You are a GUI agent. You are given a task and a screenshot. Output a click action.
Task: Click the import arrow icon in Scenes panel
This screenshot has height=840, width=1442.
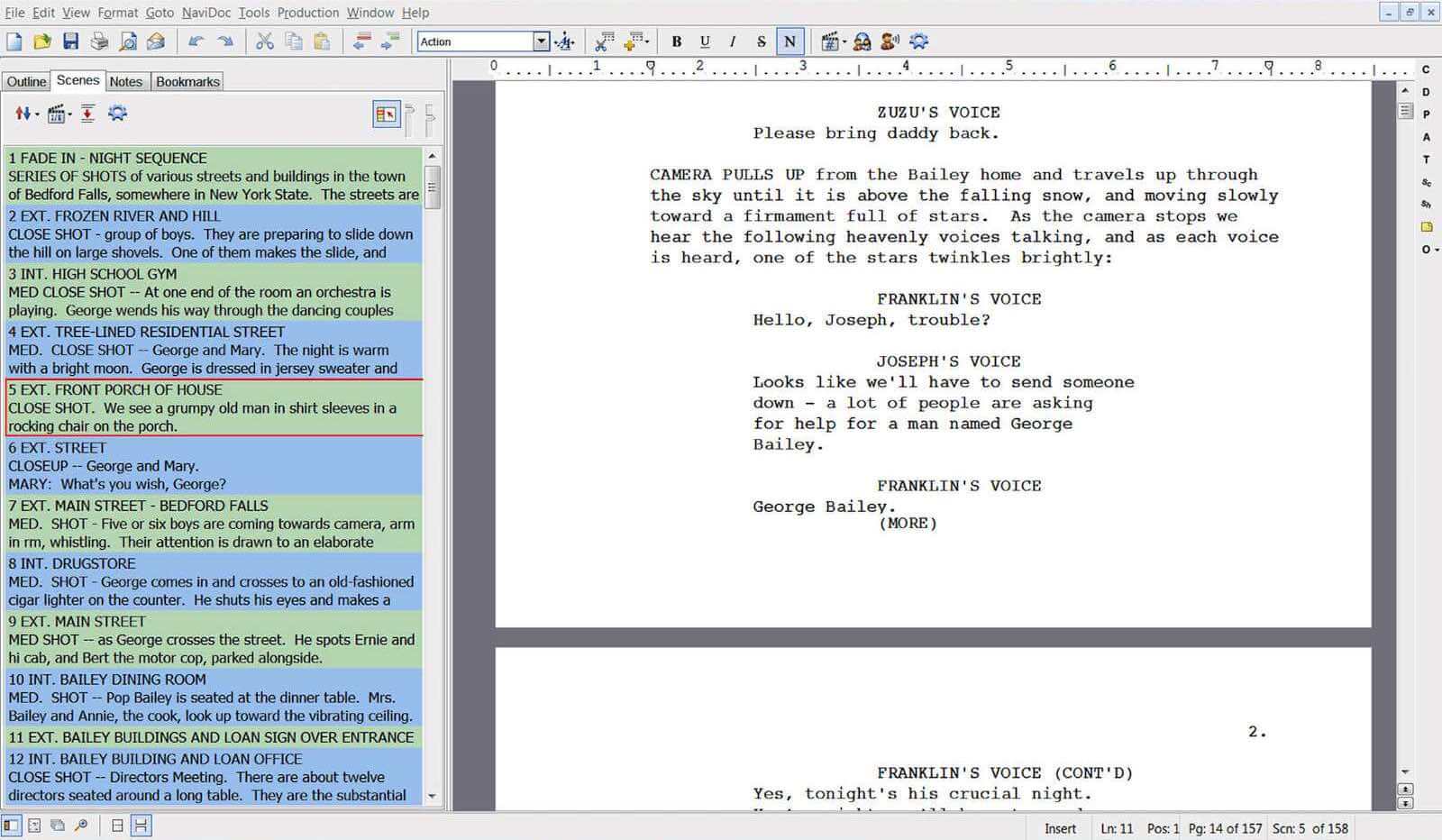[87, 114]
